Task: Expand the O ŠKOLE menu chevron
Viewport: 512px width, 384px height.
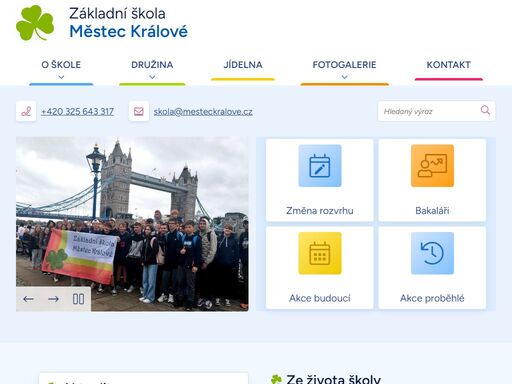Action: pos(61,77)
